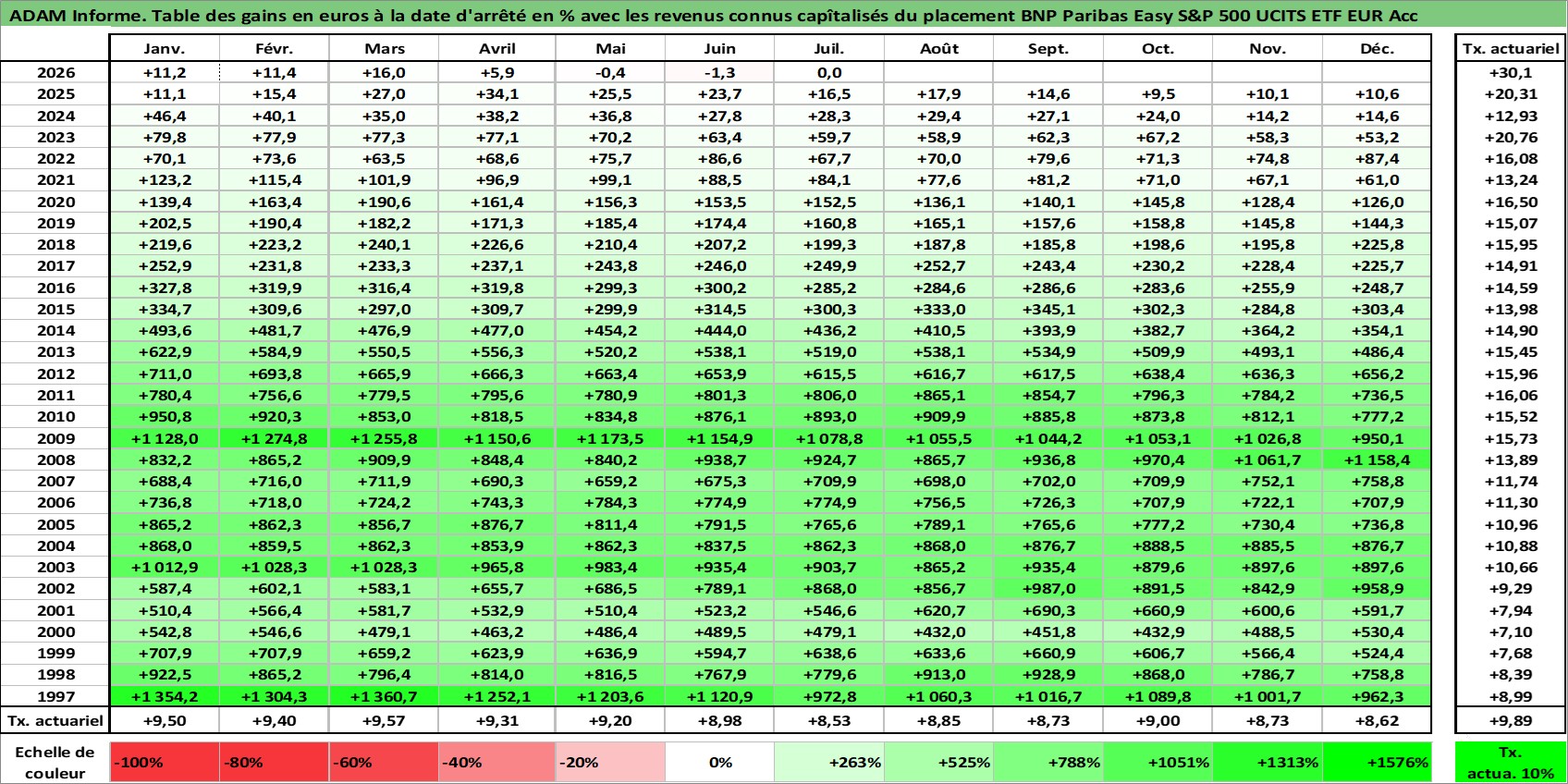
Task: Click the '+9,50' actuarial rate under Janv.
Action: (x=165, y=720)
